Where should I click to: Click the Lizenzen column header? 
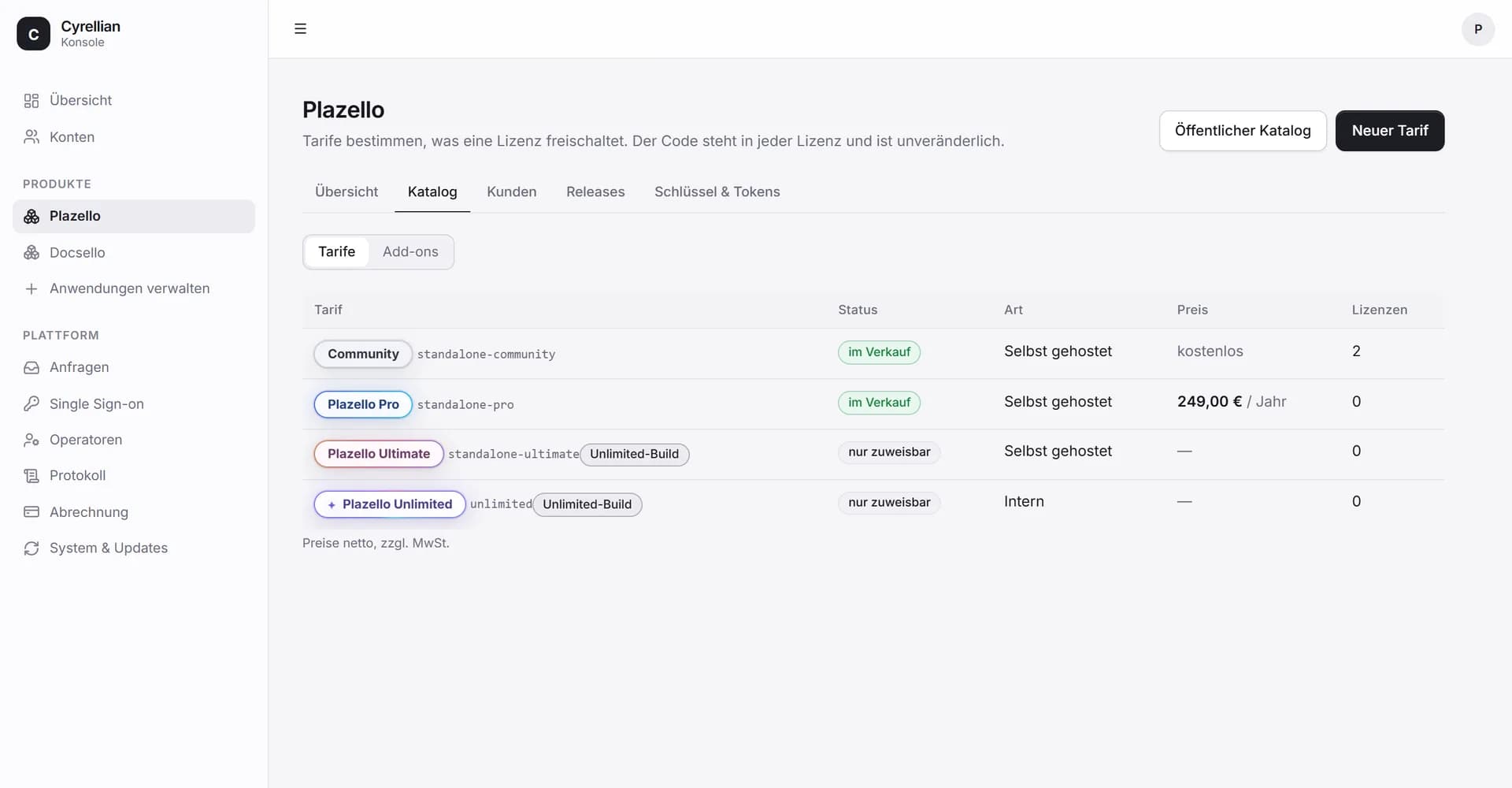click(1380, 310)
